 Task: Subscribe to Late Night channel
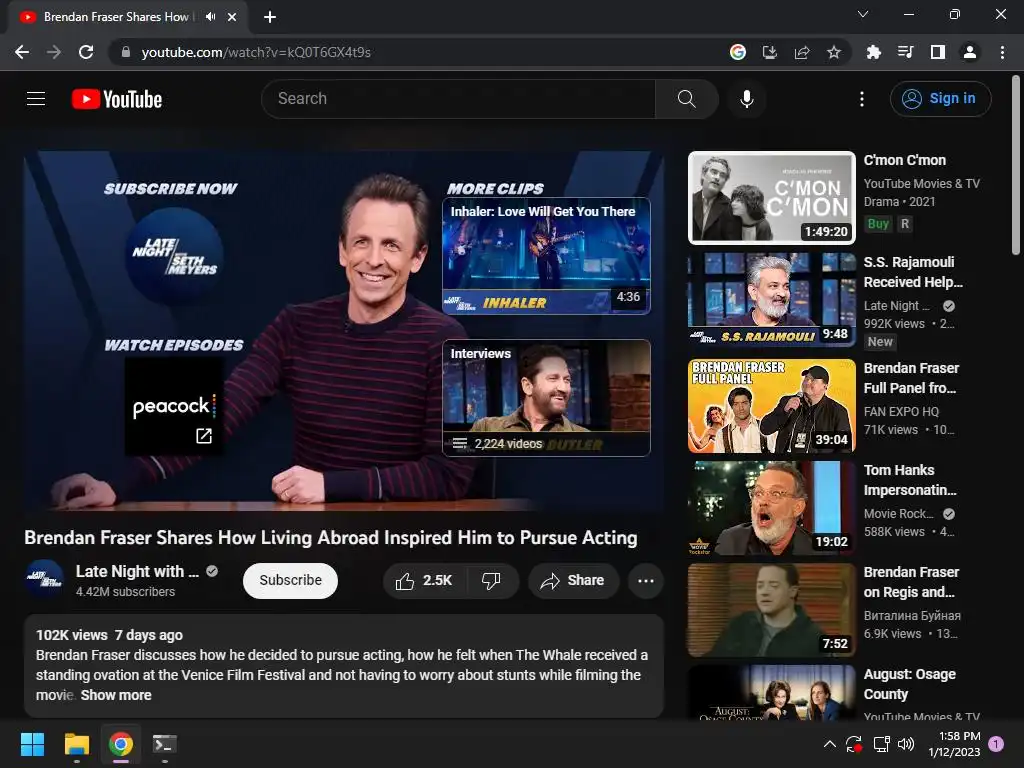[291, 581]
